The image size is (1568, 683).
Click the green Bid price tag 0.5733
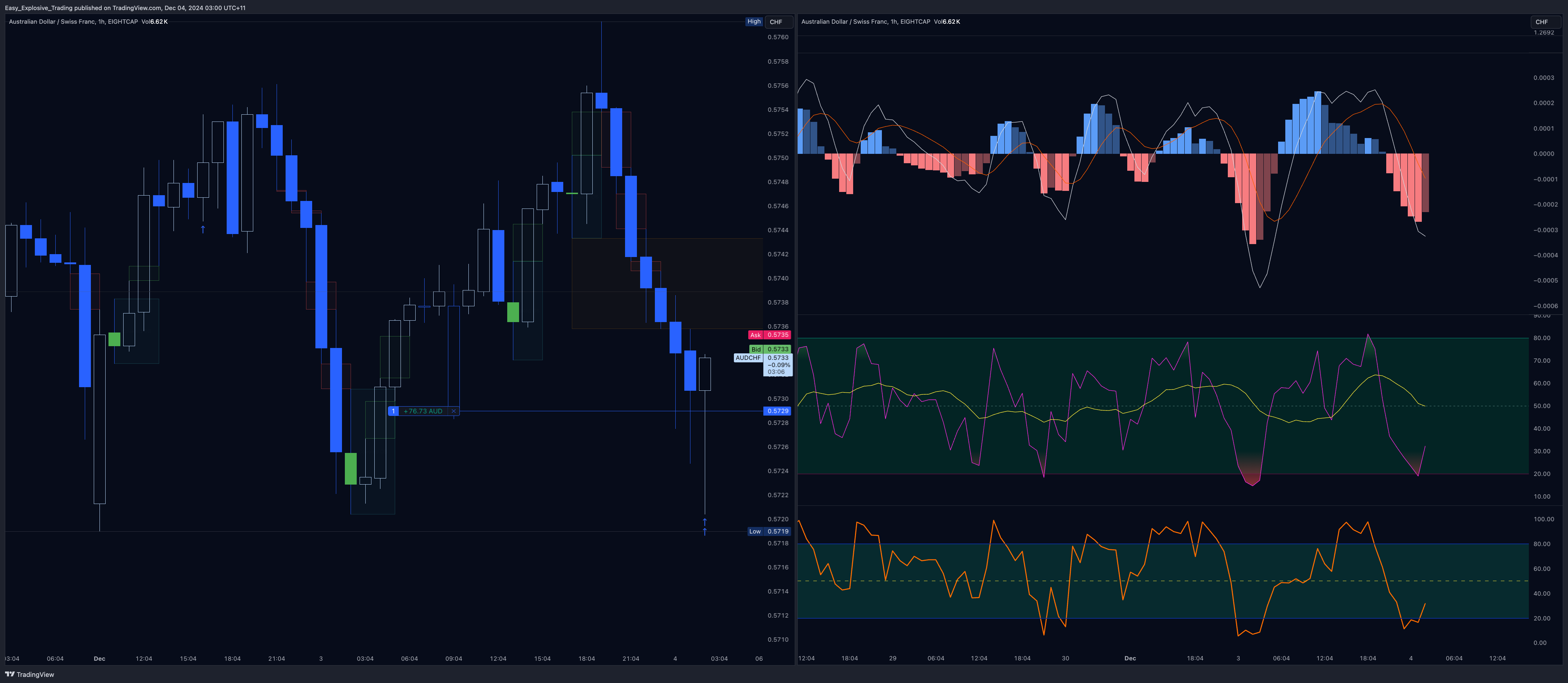point(777,349)
